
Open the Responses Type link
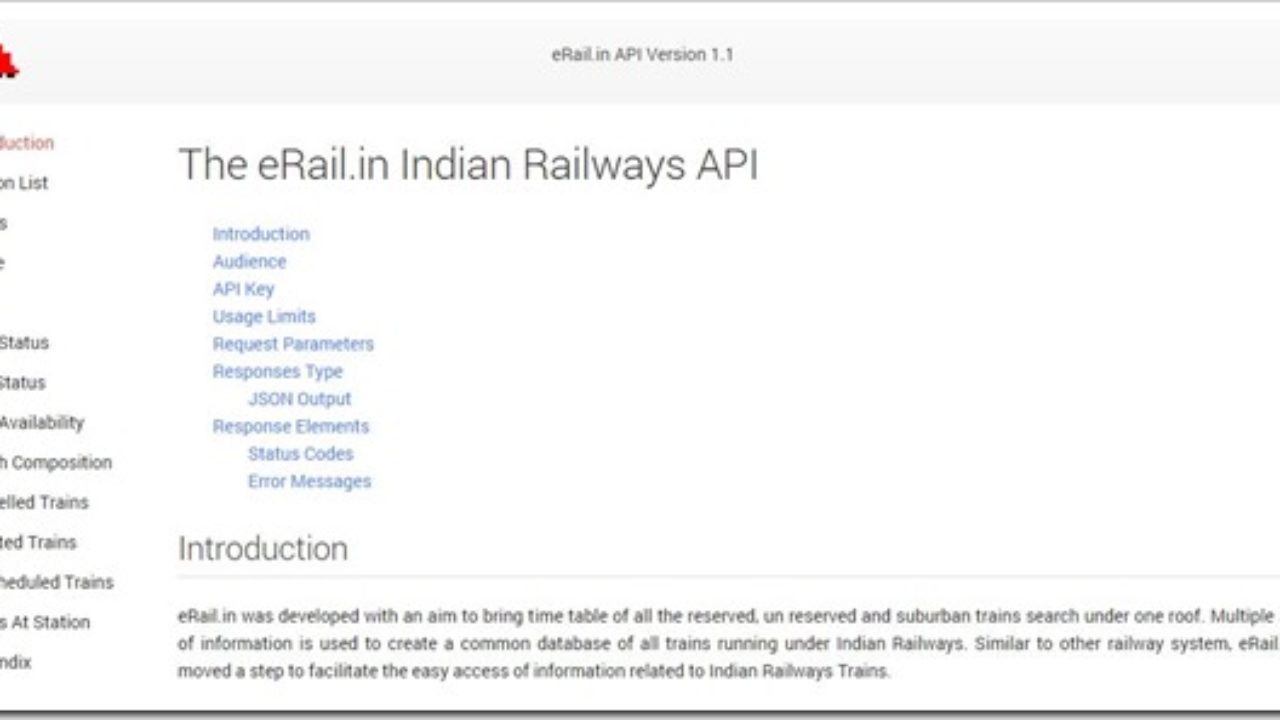pos(278,371)
